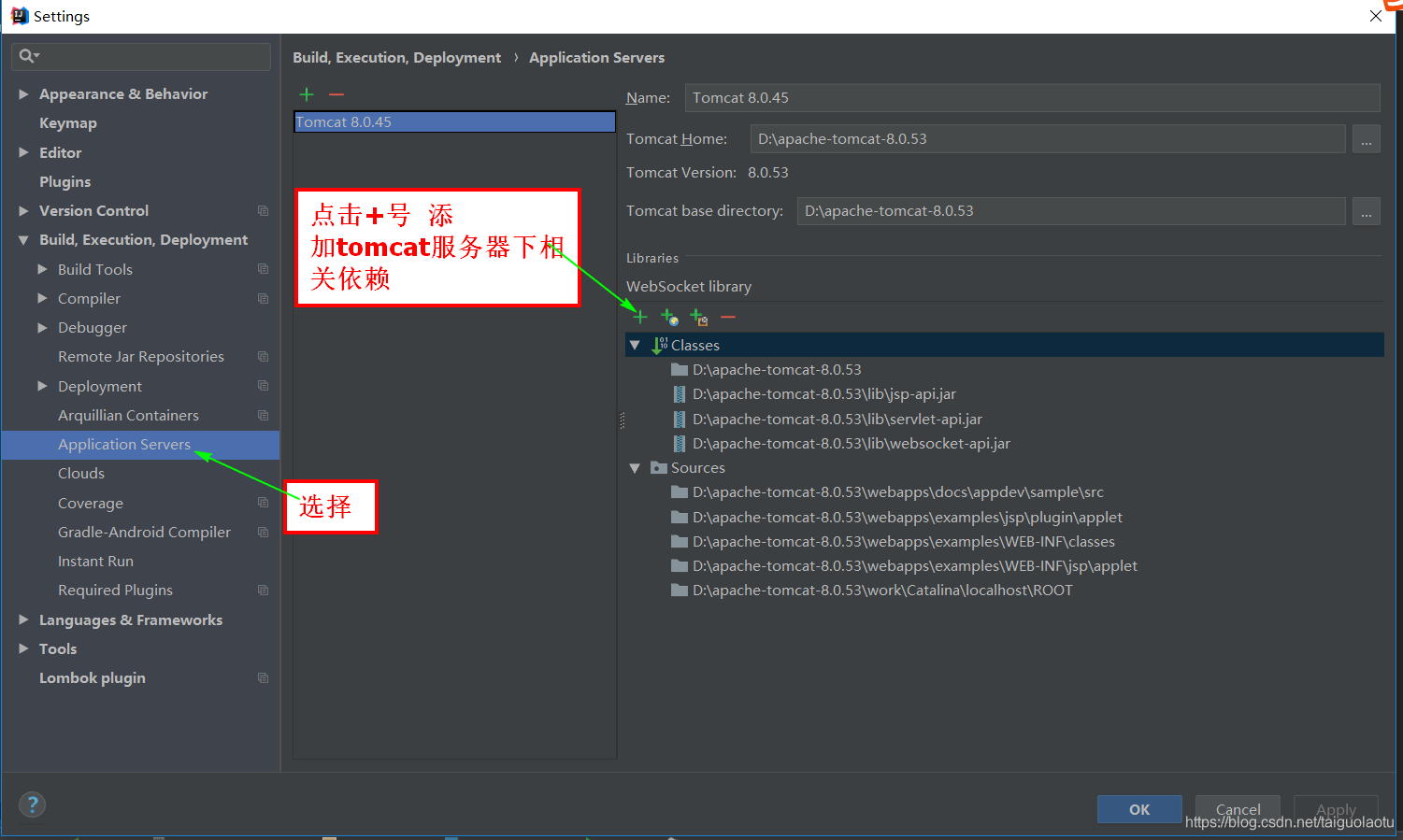The height and width of the screenshot is (840, 1403).
Task: Click the IntelliJ logo in the title bar
Action: 19,16
